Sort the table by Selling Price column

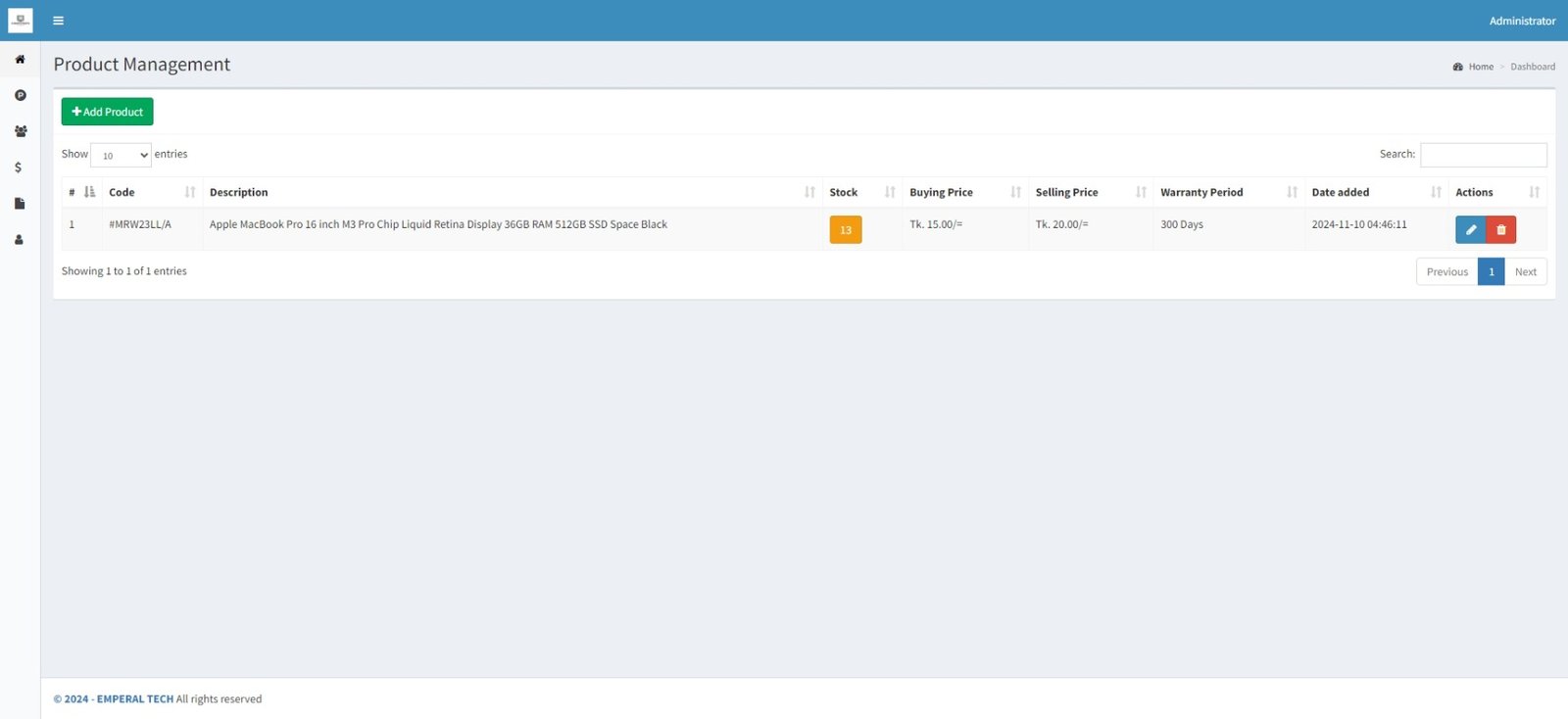click(x=1091, y=192)
